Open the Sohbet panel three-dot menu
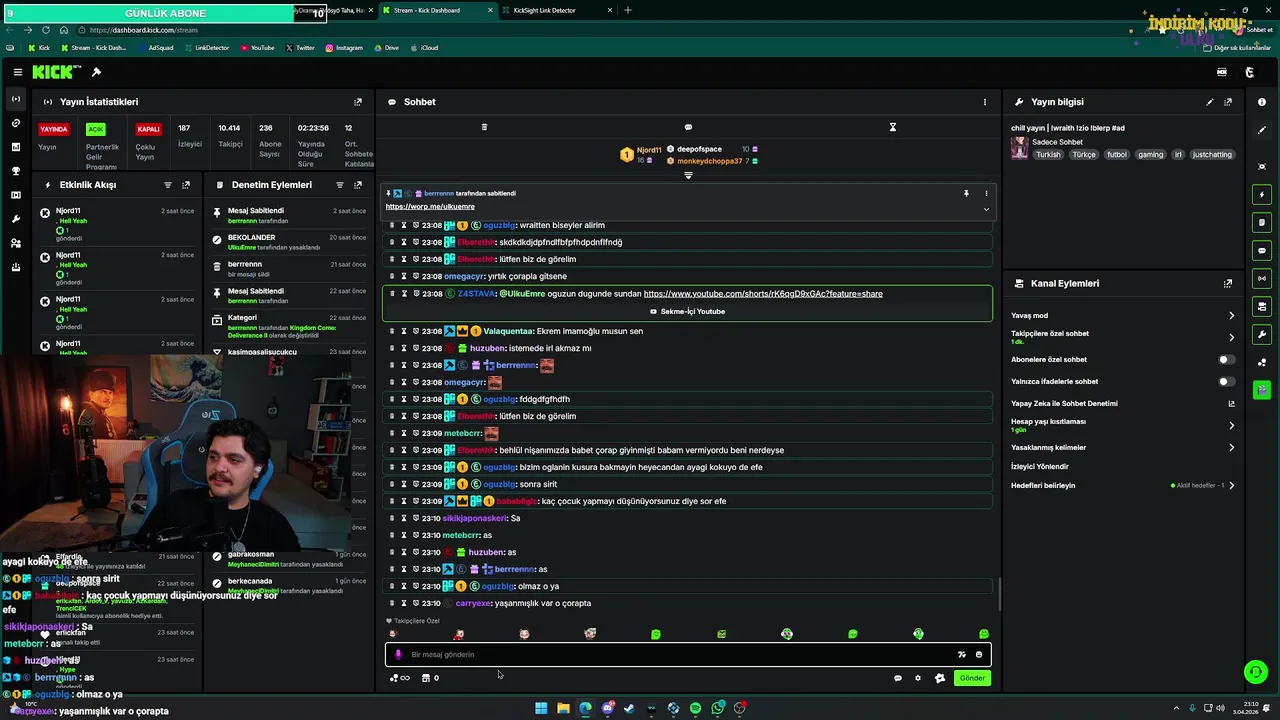 coord(984,102)
